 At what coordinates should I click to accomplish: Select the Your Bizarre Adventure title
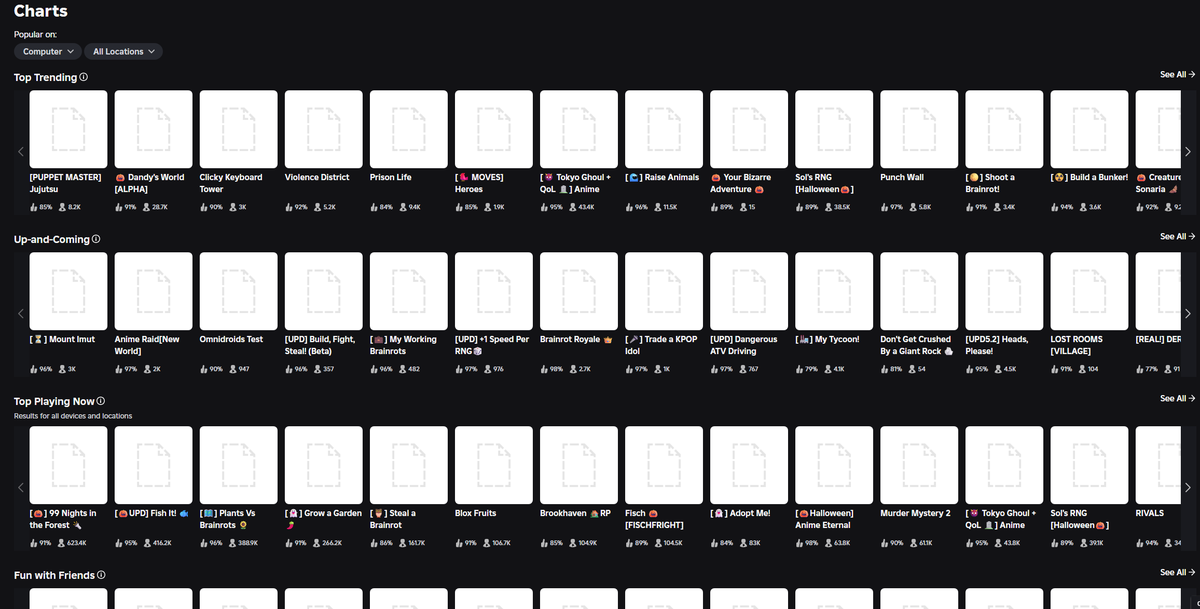tap(741, 183)
